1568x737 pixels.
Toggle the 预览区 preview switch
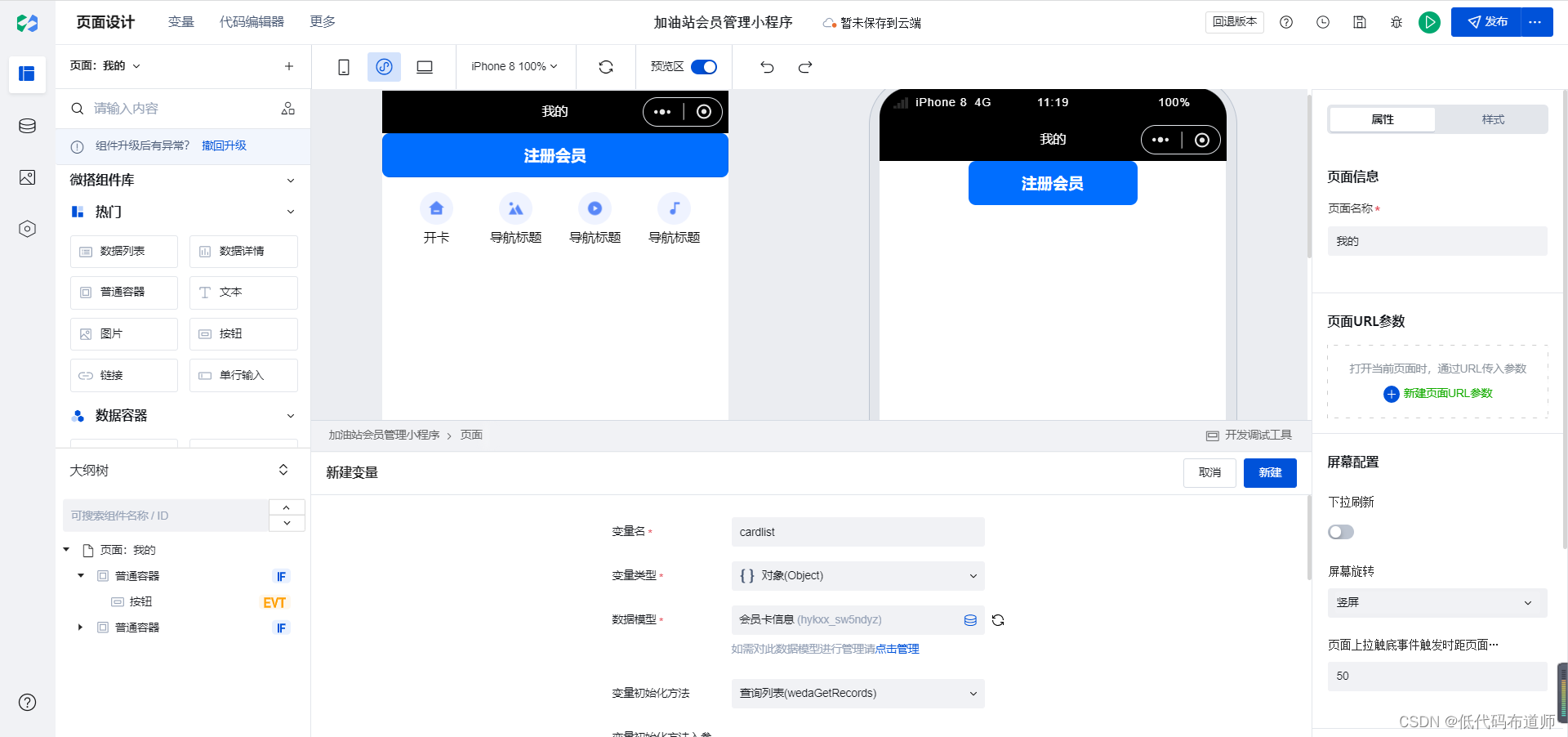704,67
